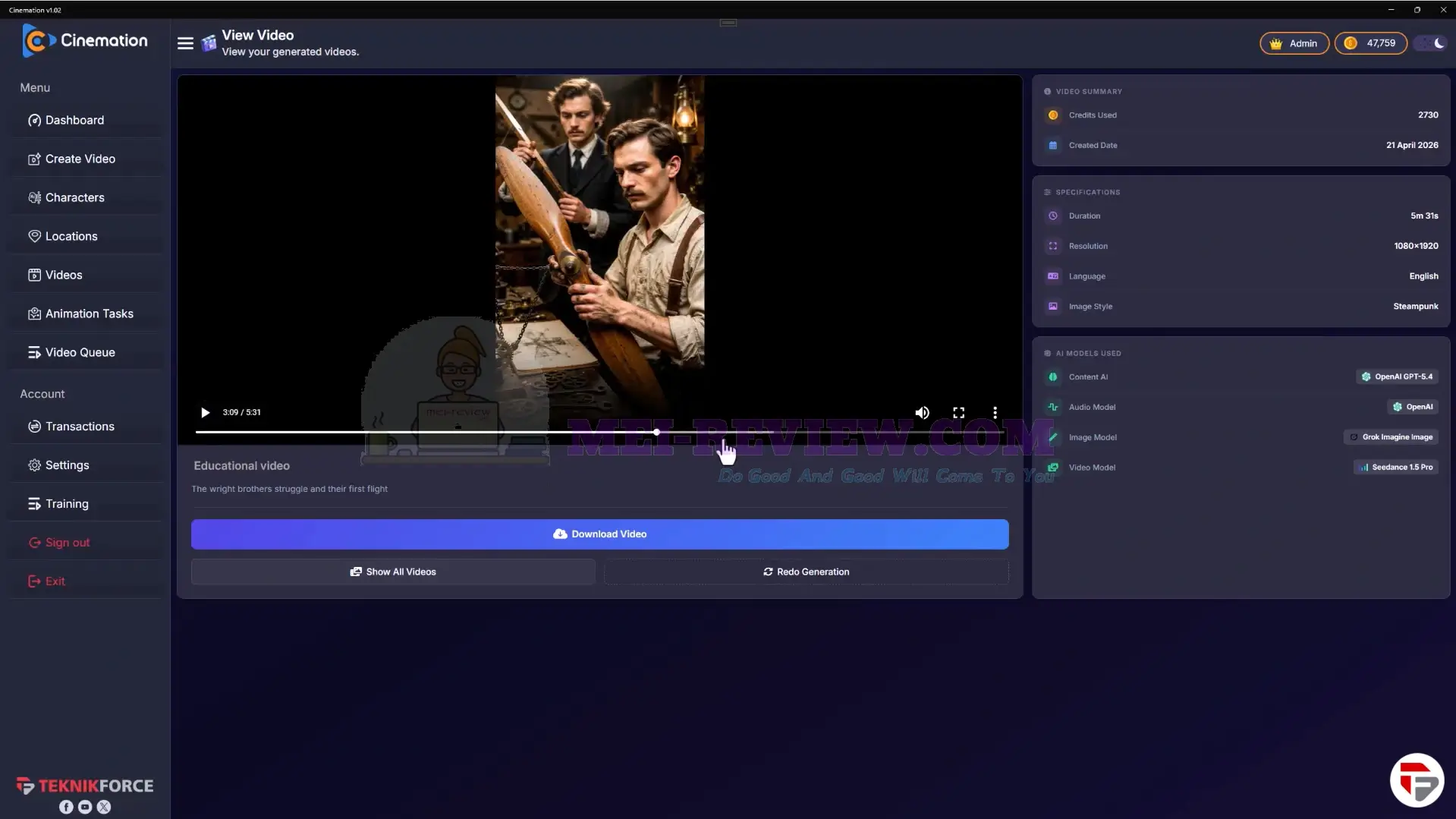
Task: Click the Created Date calendar icon
Action: point(1052,145)
